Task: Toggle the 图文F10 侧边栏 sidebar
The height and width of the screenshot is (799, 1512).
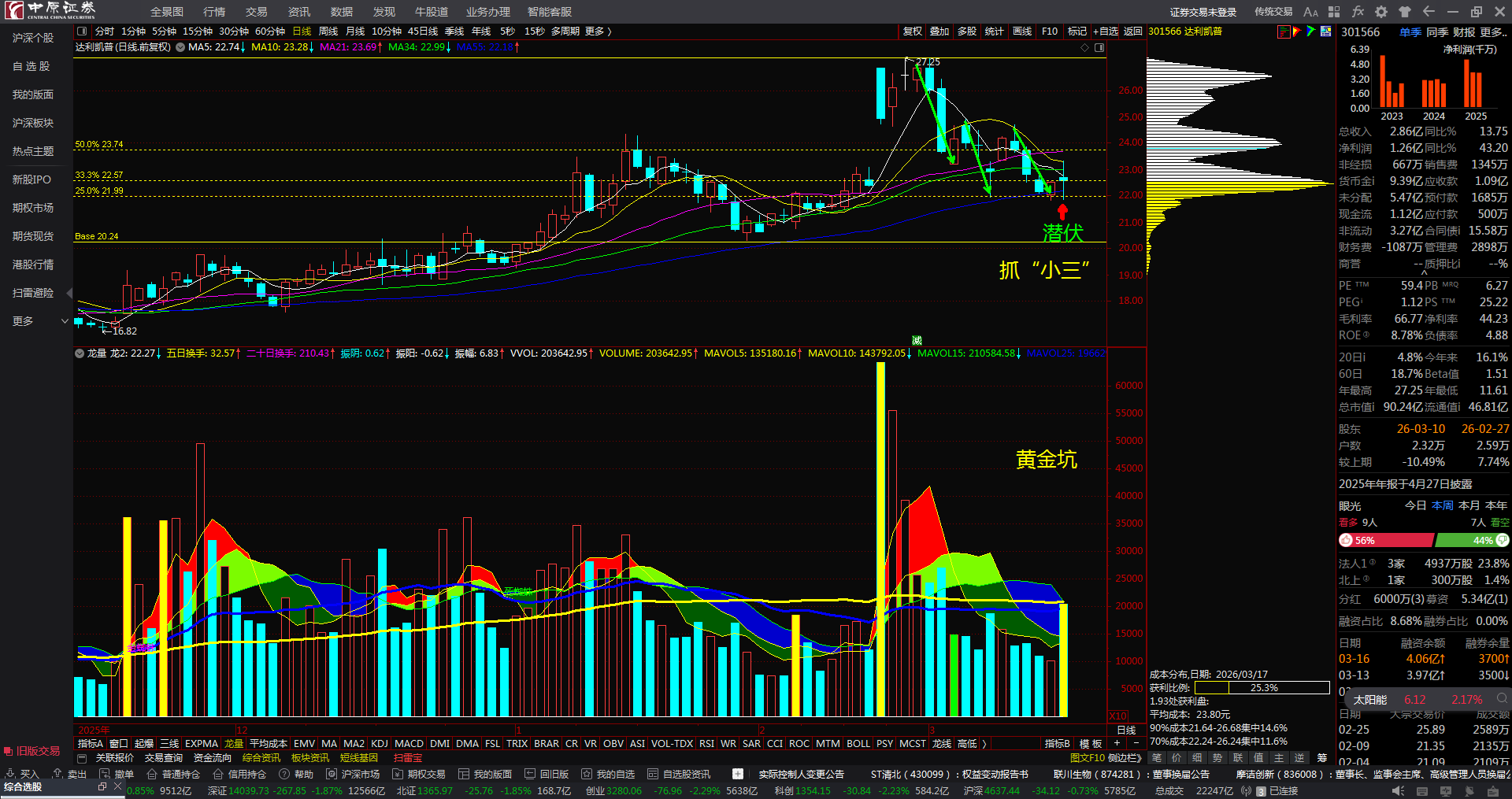Action: (1106, 758)
